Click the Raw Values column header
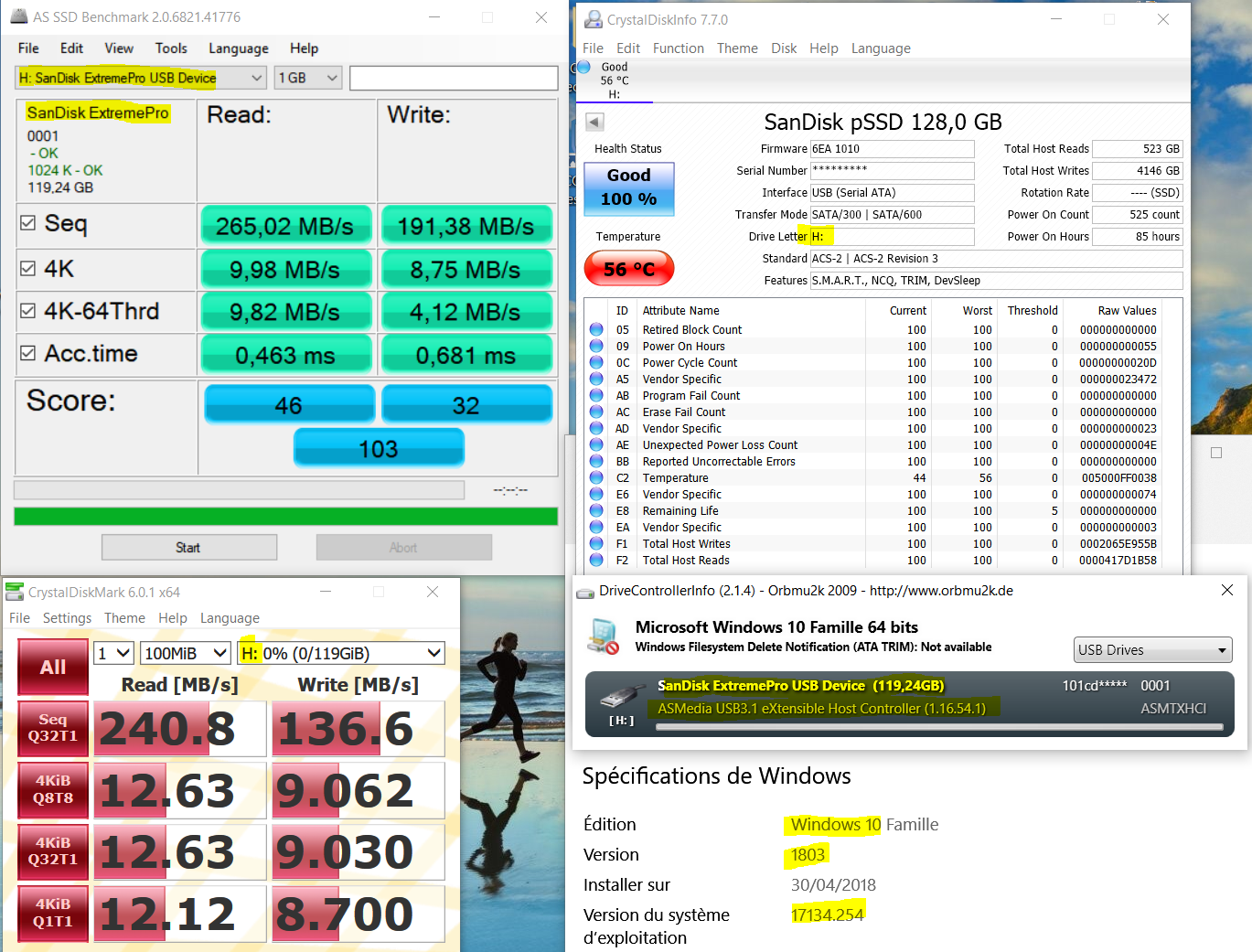This screenshot has width=1252, height=952. [1127, 311]
